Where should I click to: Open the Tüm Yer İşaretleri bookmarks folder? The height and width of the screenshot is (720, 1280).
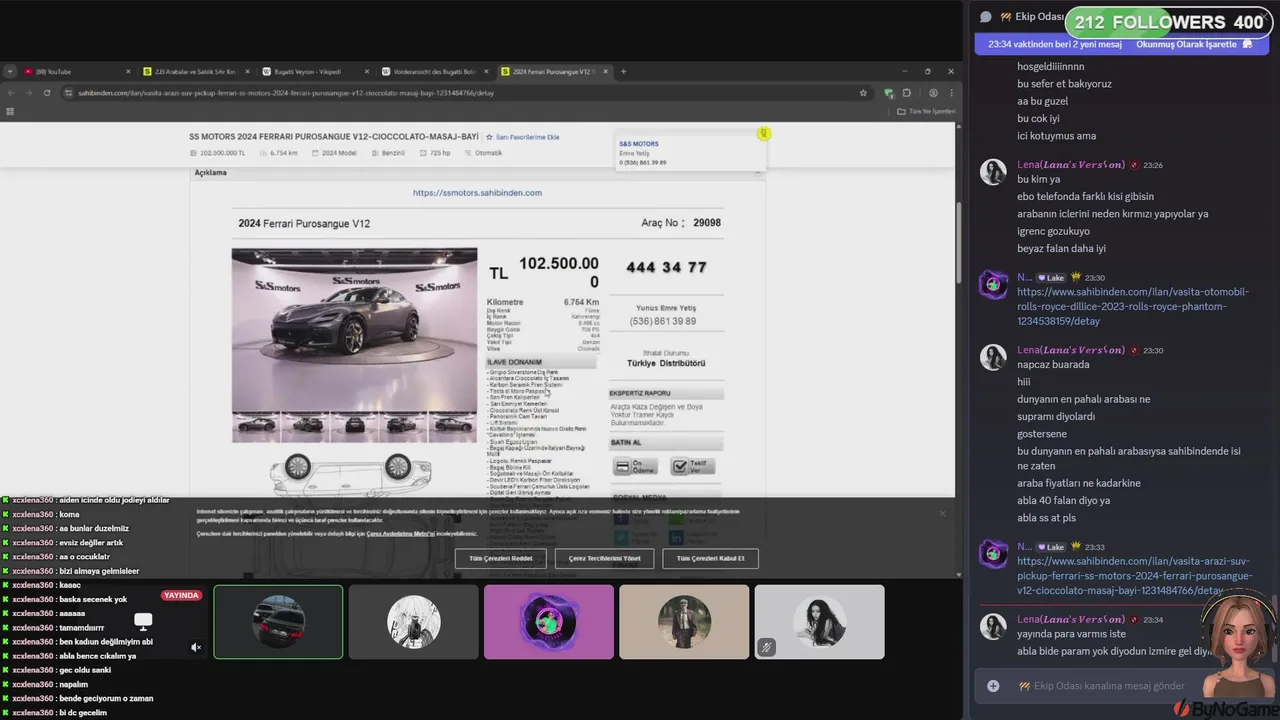coord(926,111)
